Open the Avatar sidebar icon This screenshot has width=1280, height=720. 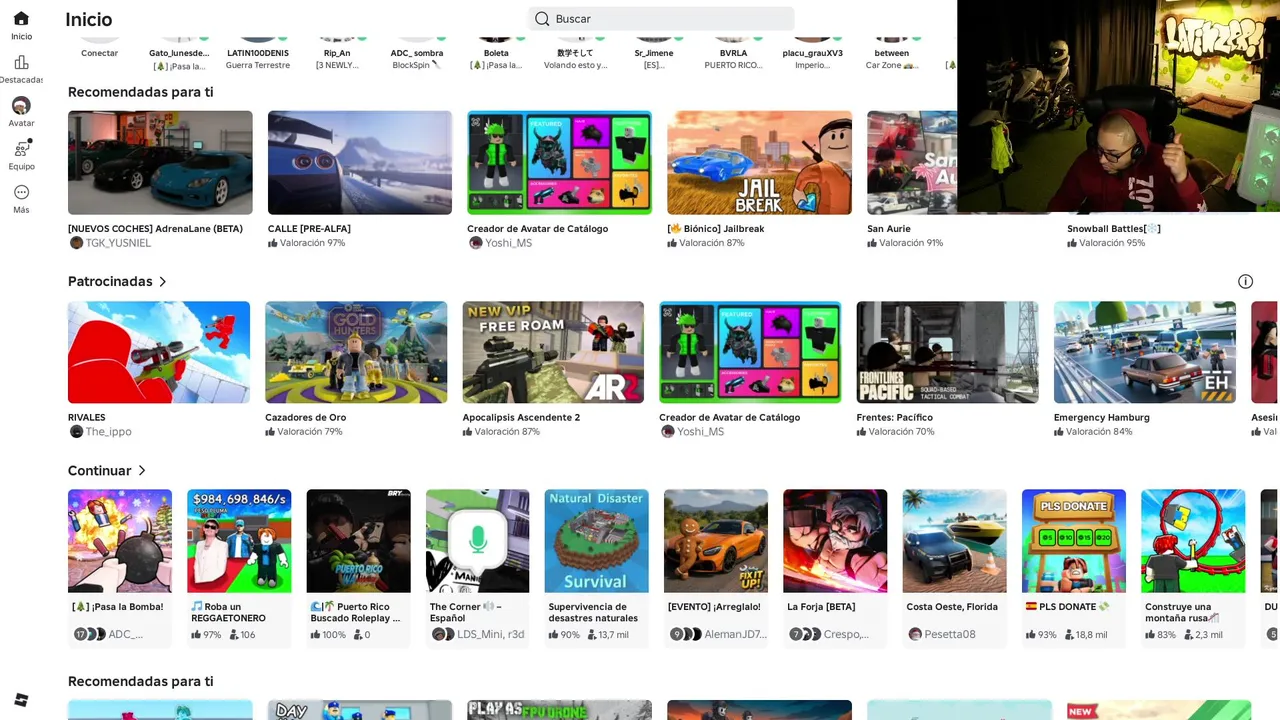pos(21,105)
